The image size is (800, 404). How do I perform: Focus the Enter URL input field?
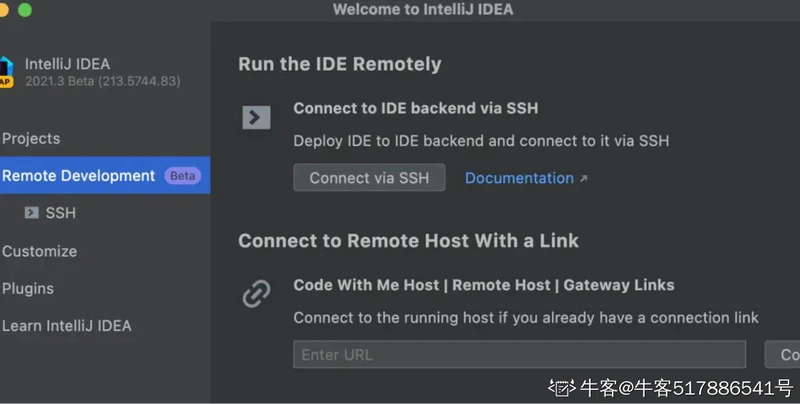[519, 355]
